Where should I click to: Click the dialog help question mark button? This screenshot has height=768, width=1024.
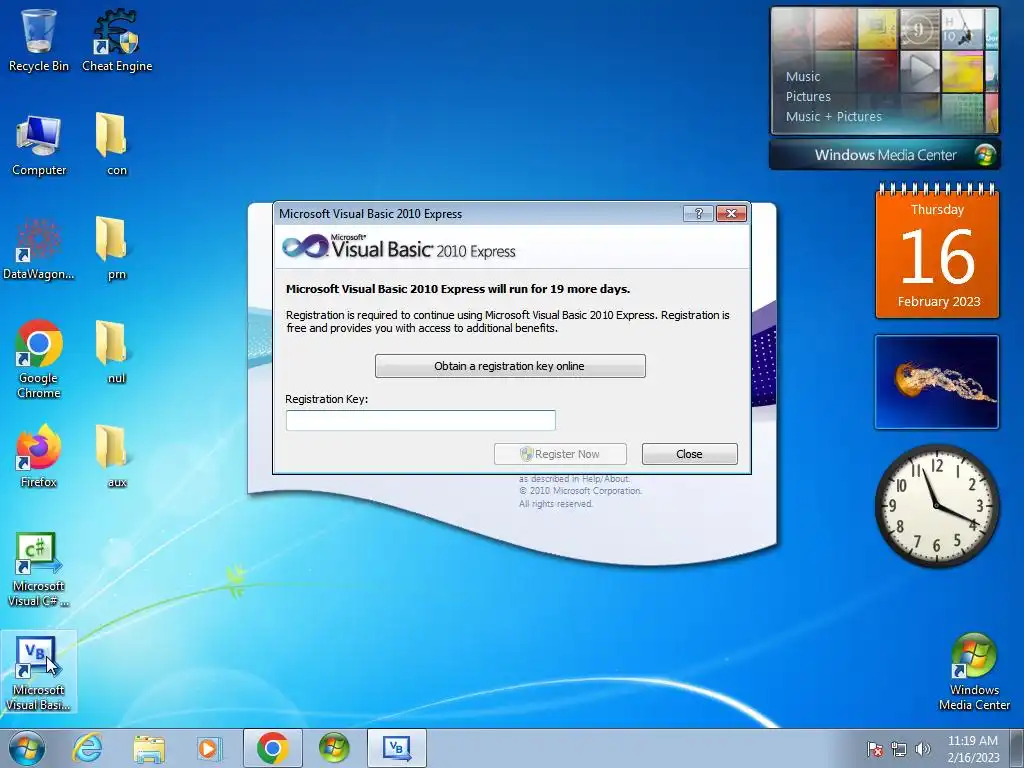(698, 214)
